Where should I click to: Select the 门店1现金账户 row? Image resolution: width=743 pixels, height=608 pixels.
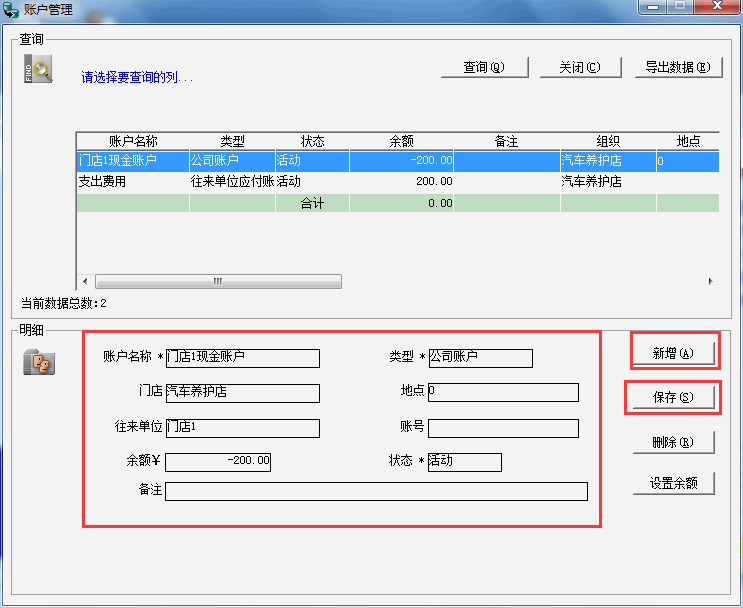point(398,161)
